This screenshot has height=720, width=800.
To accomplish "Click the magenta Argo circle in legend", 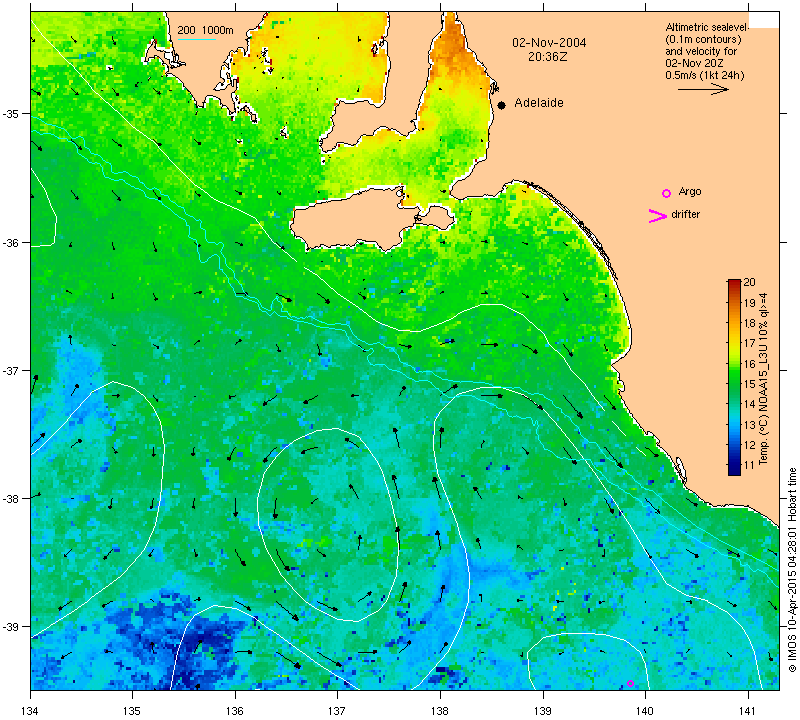I will [x=666, y=193].
